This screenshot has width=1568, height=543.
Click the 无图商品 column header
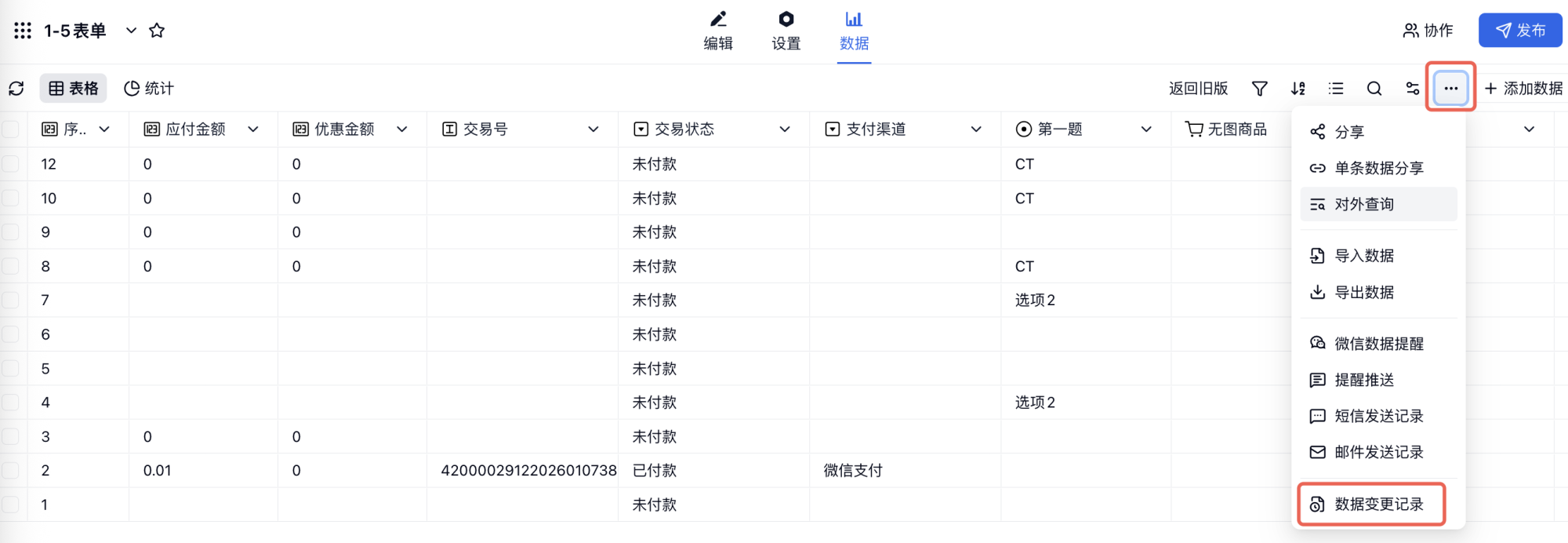pos(1227,129)
